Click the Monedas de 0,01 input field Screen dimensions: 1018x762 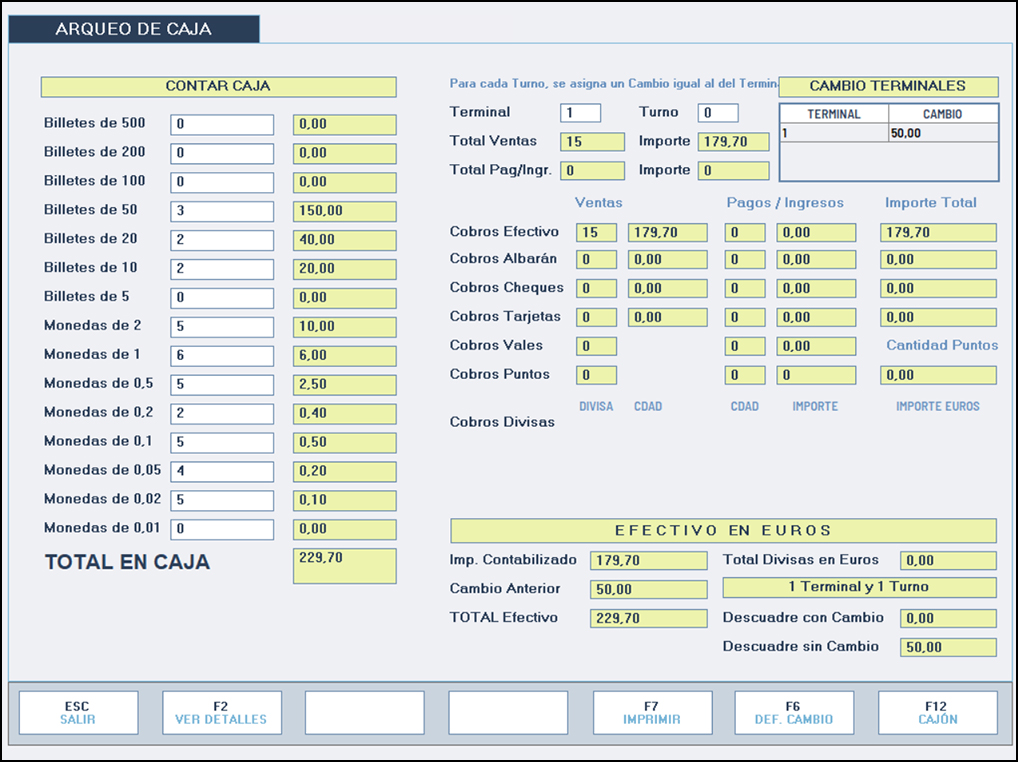(x=222, y=529)
